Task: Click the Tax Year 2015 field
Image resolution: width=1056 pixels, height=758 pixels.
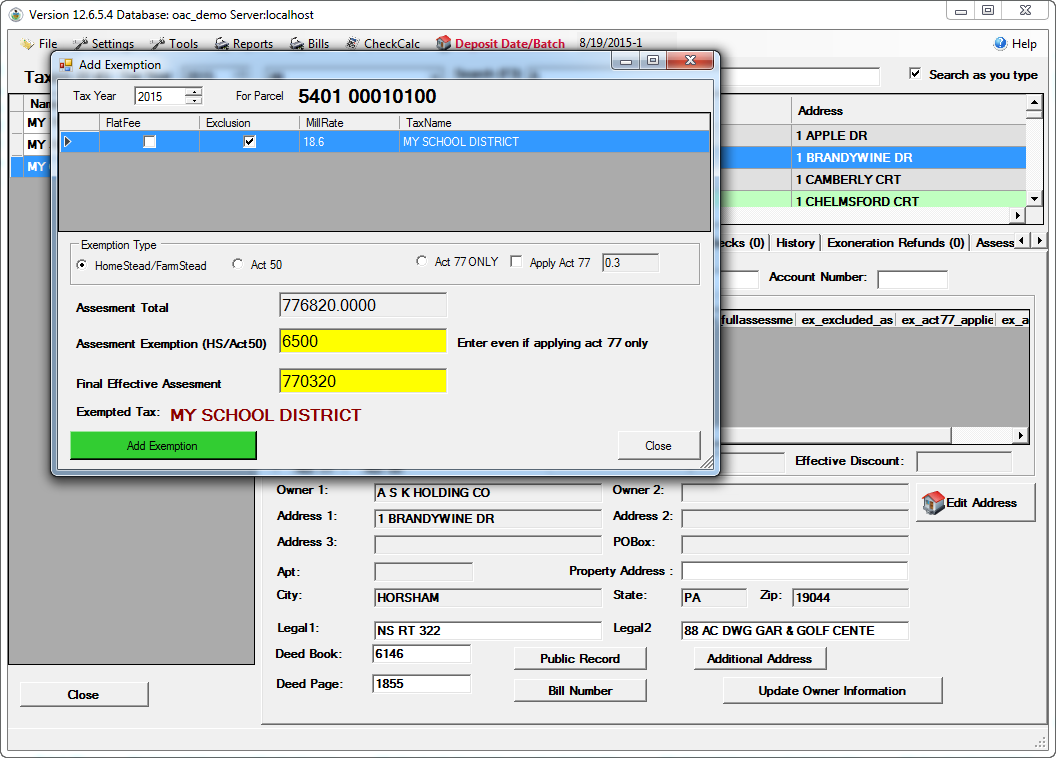Action: [x=160, y=96]
